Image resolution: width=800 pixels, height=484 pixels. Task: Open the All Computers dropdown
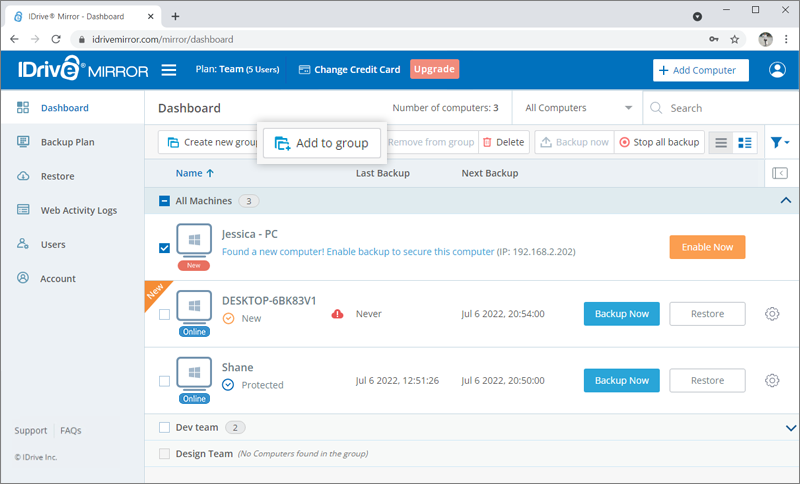pos(578,108)
